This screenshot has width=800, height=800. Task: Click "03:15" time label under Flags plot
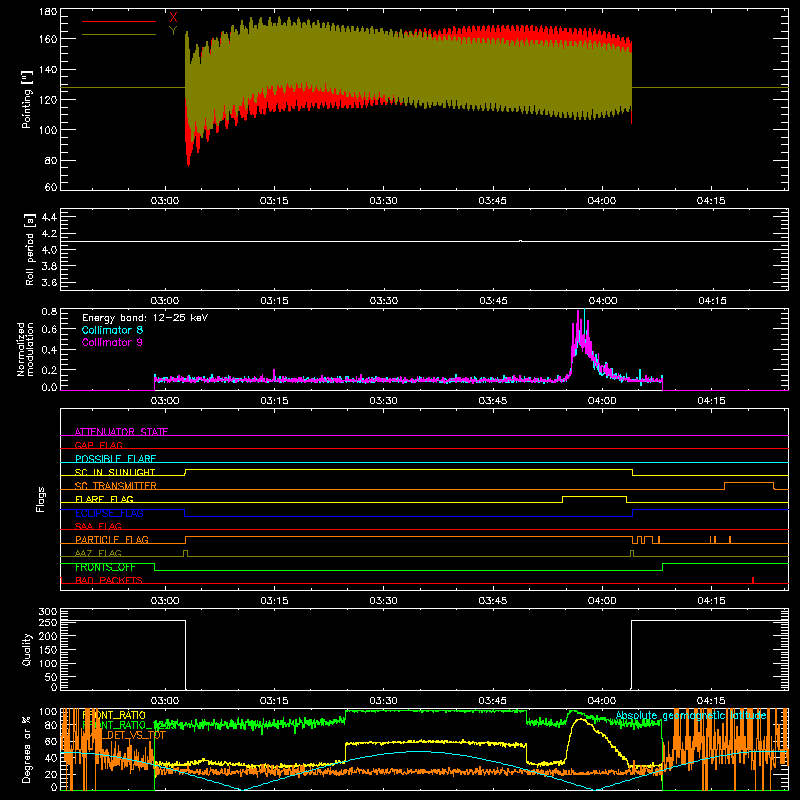[274, 601]
